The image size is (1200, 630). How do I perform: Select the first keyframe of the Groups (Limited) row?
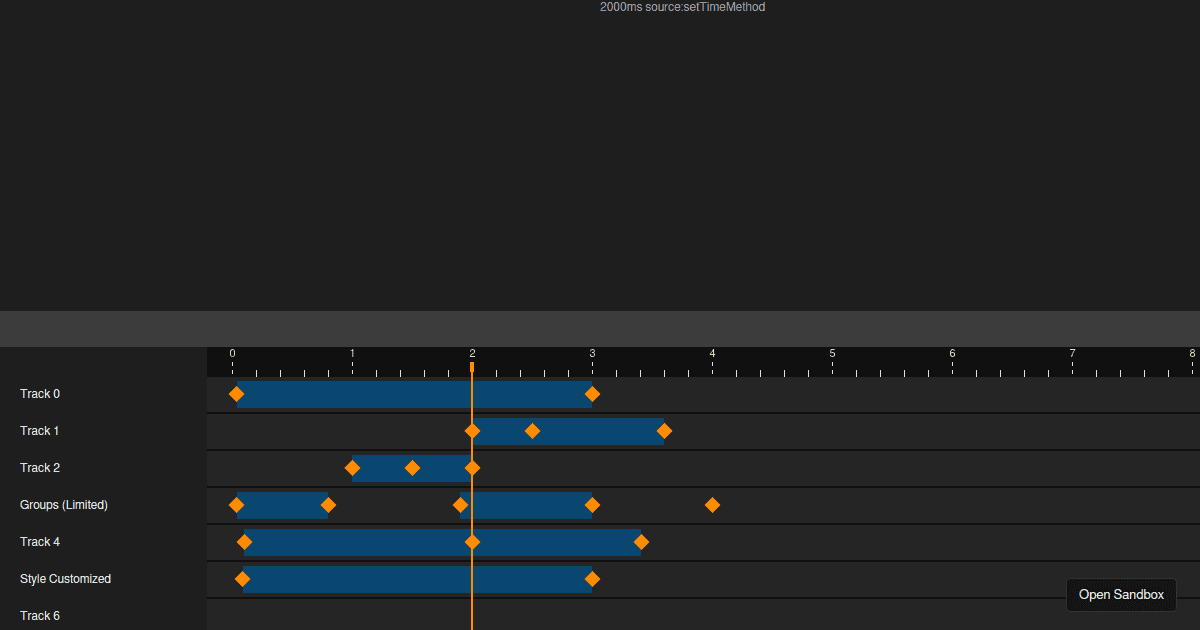237,505
